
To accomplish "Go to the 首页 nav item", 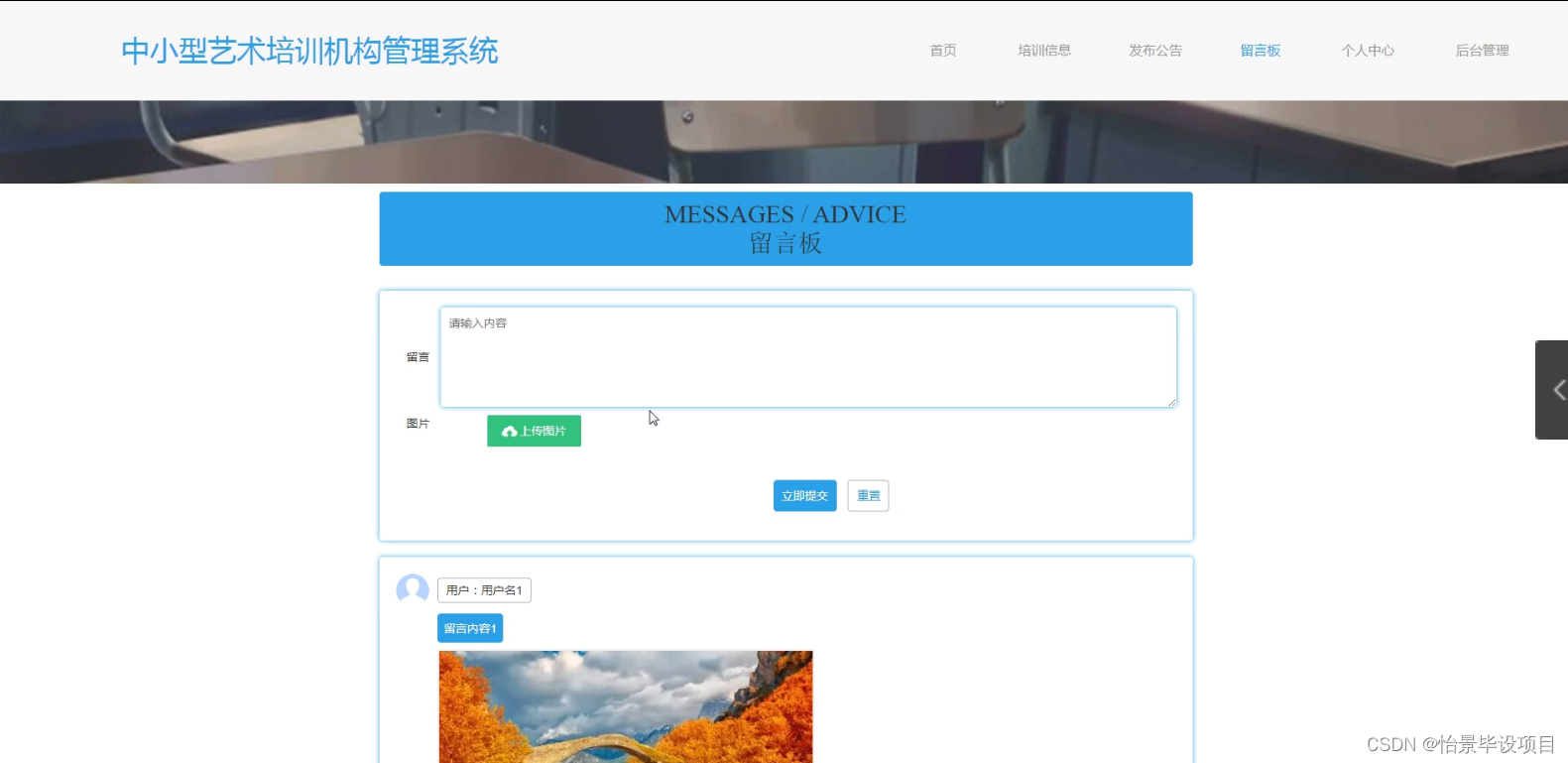I will [x=943, y=51].
